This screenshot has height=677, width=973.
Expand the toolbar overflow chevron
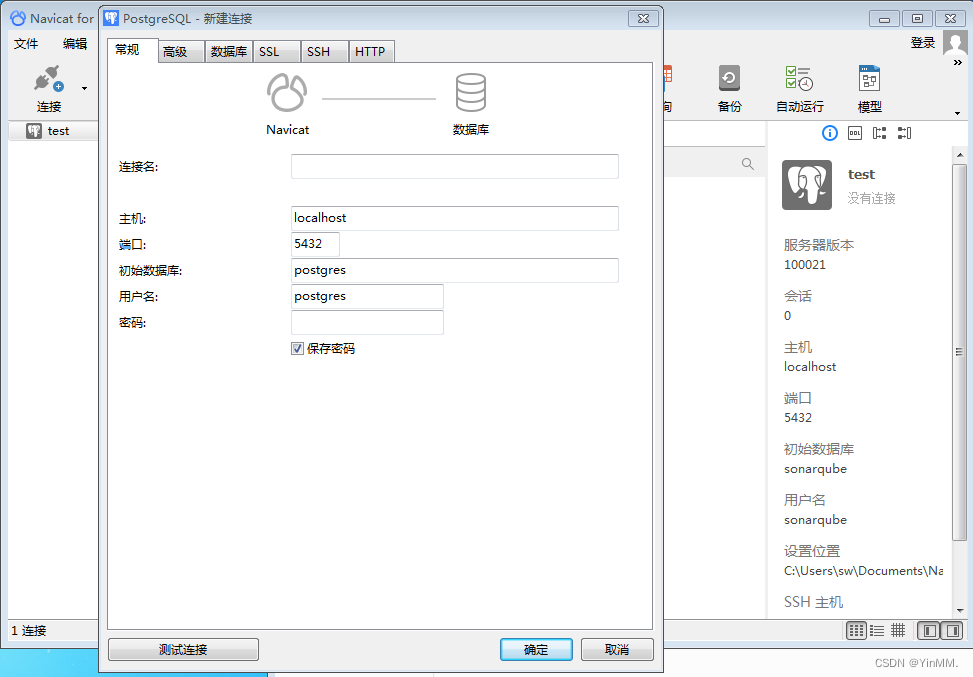click(x=957, y=63)
